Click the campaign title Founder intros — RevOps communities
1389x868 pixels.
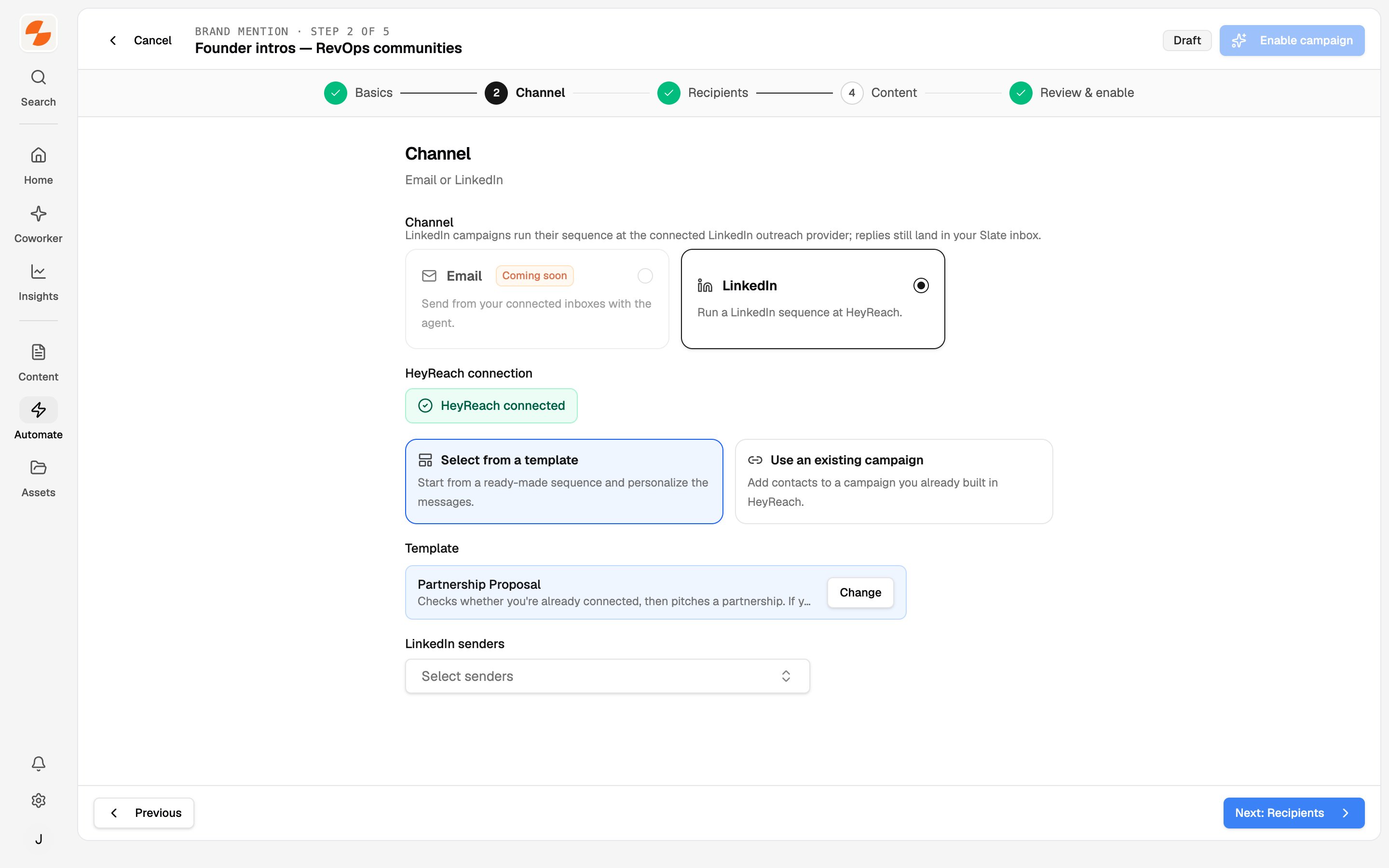(x=328, y=48)
